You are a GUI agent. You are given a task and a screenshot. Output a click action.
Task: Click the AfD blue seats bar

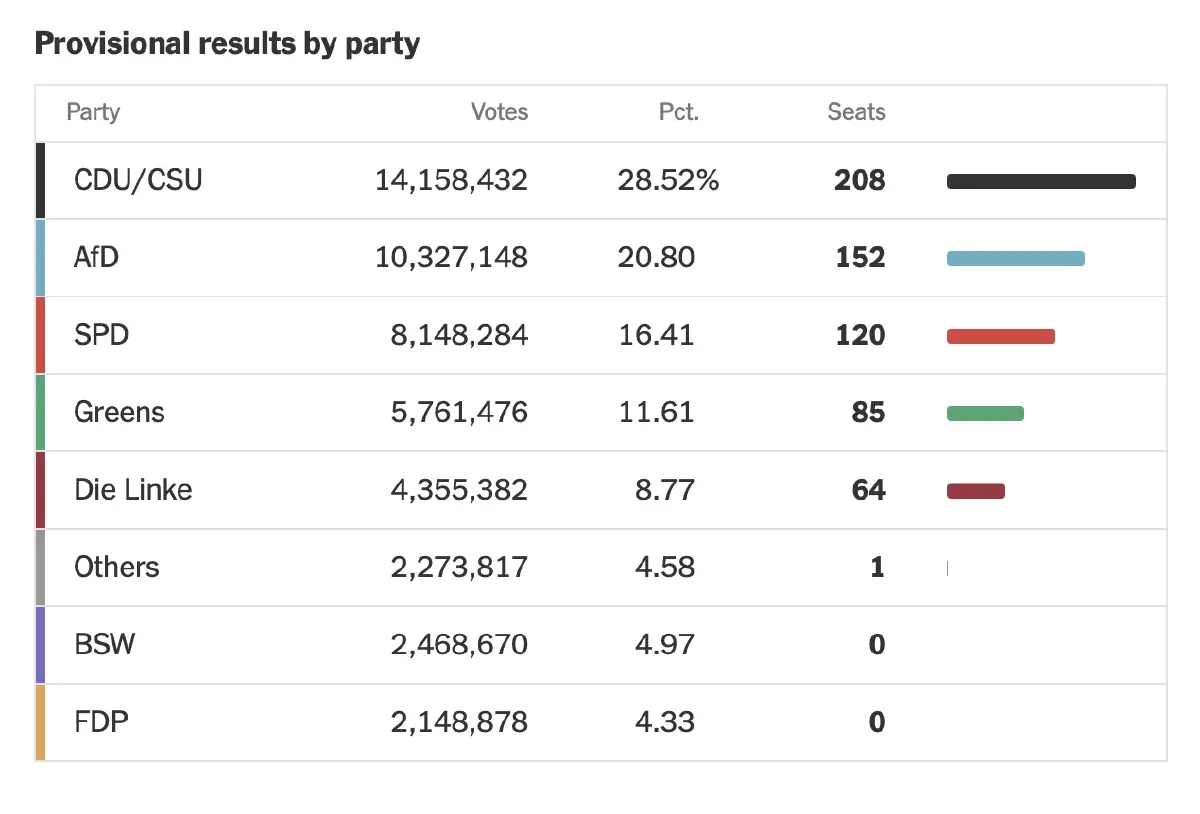tap(1015, 259)
